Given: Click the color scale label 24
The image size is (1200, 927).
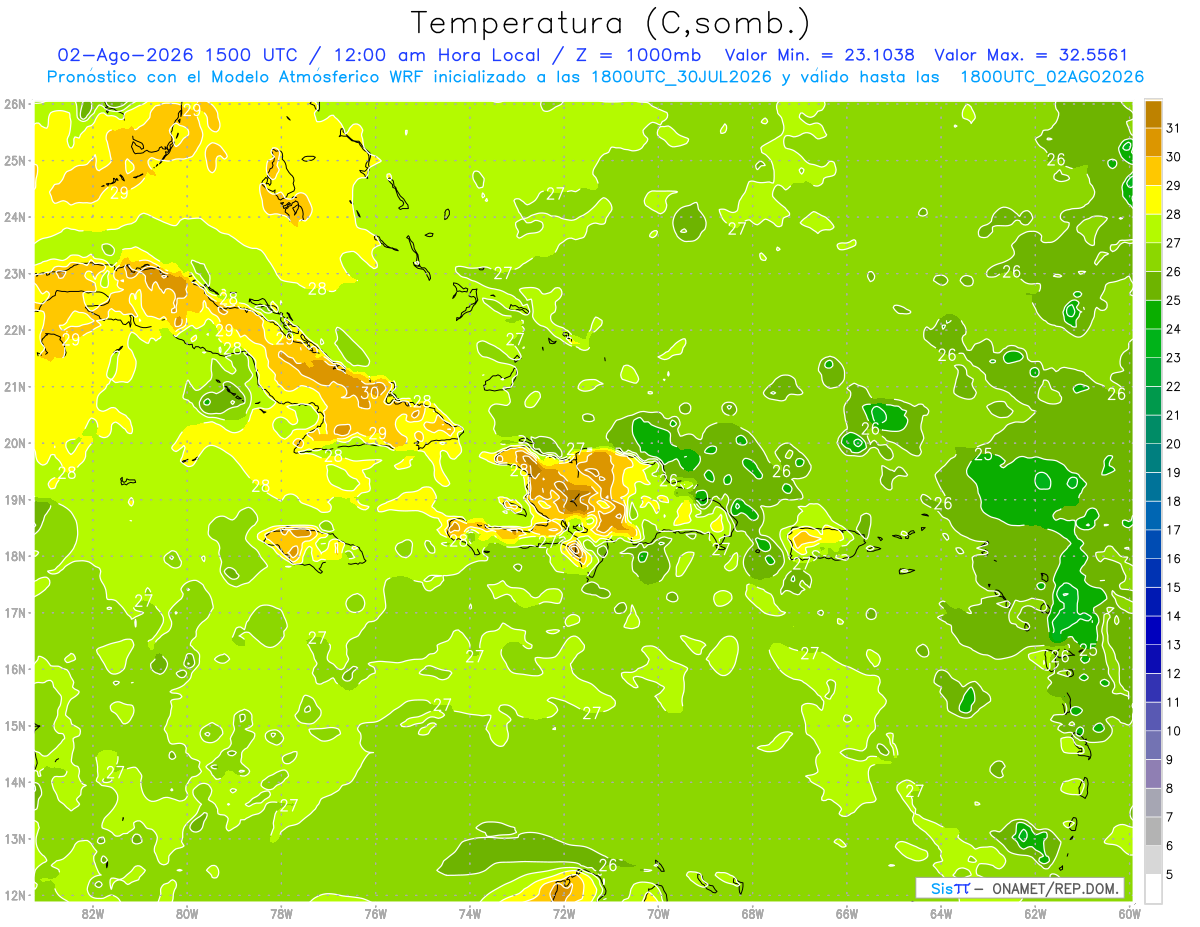Looking at the screenshot, I should (x=1174, y=329).
